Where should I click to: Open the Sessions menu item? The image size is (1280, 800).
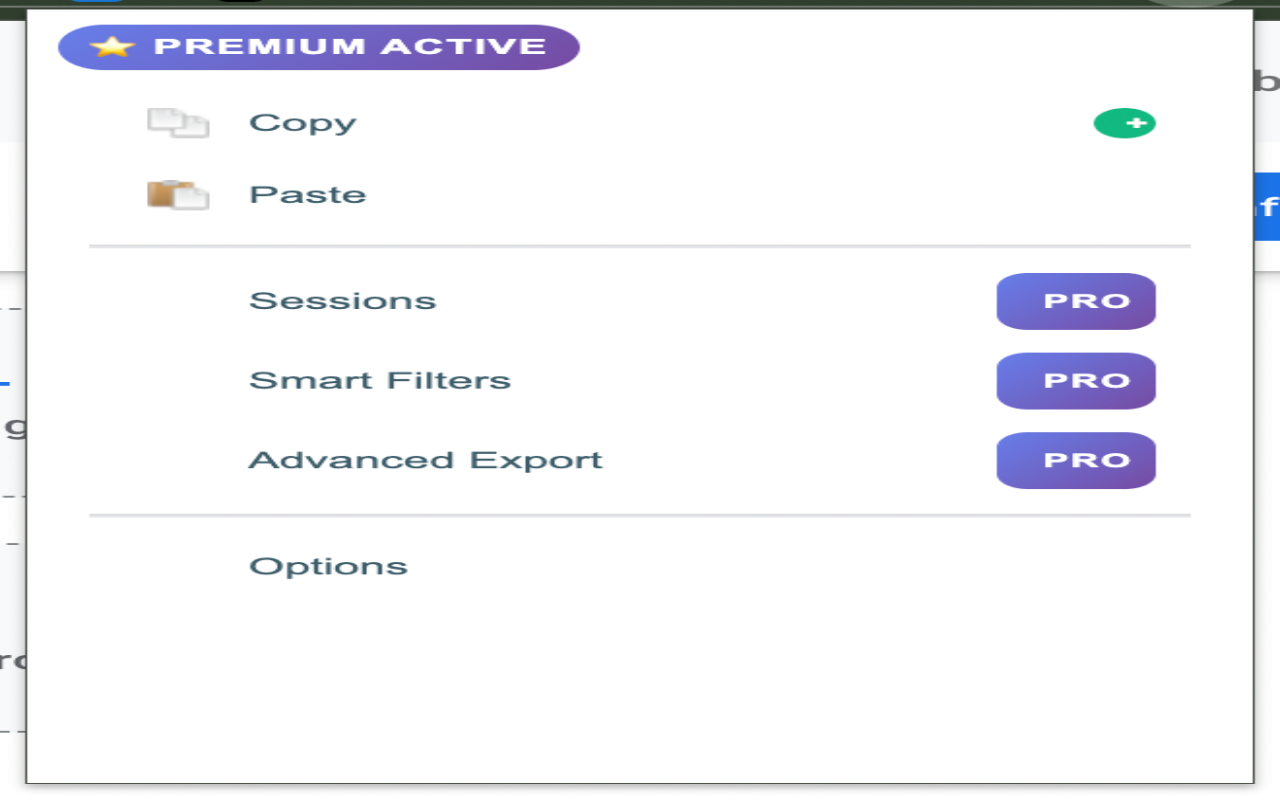point(342,301)
